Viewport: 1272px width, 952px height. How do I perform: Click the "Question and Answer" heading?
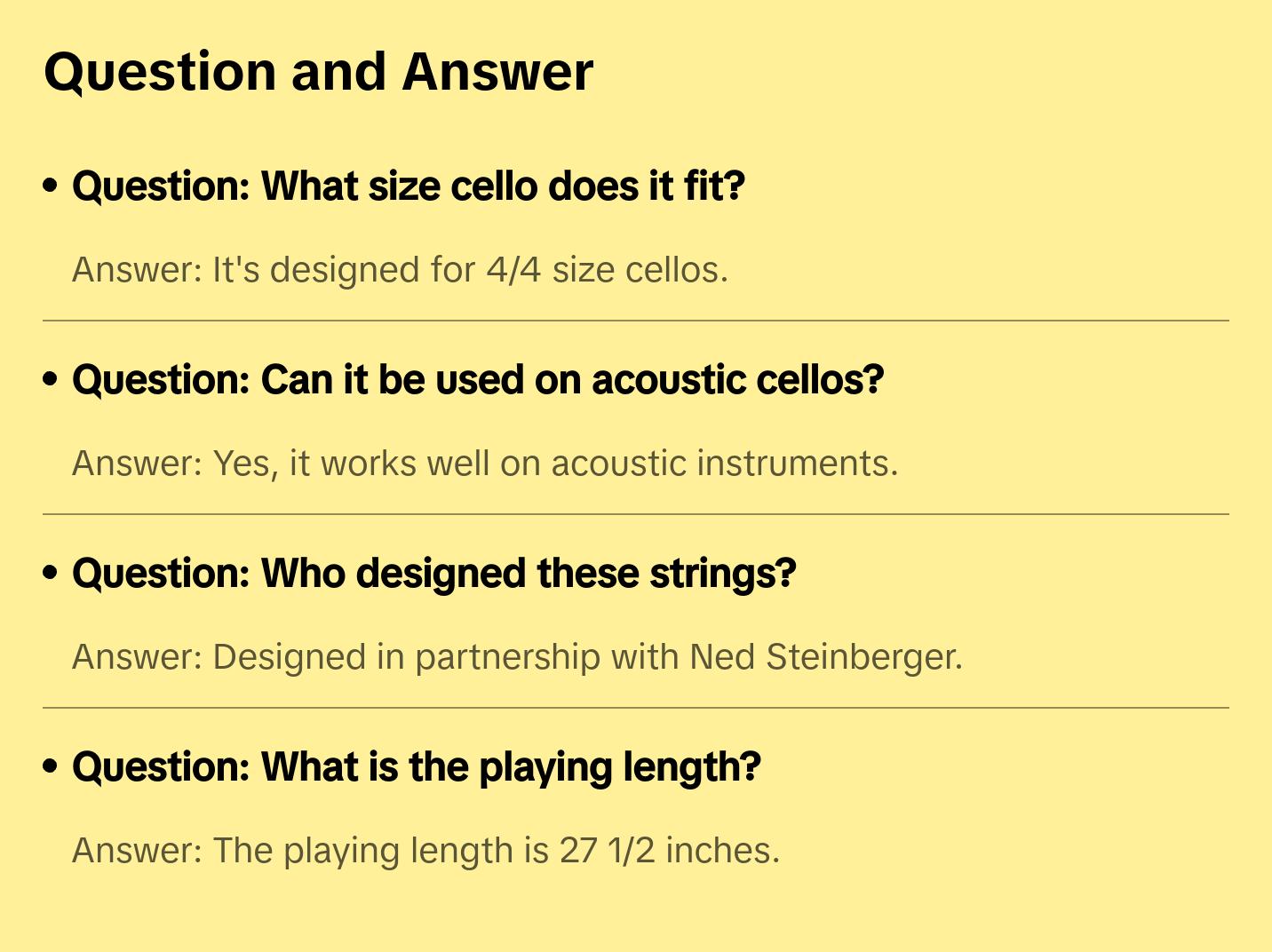pos(318,72)
